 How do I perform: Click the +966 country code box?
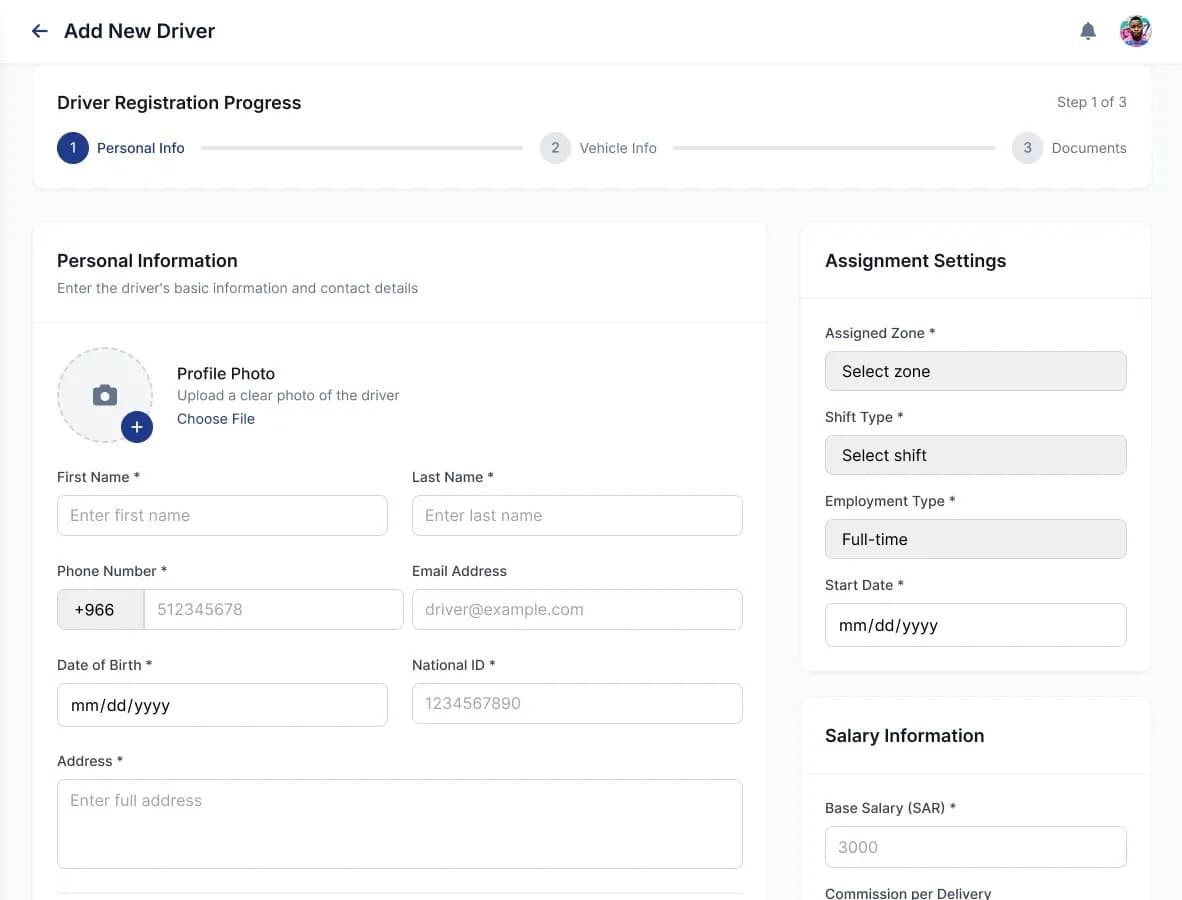point(100,609)
